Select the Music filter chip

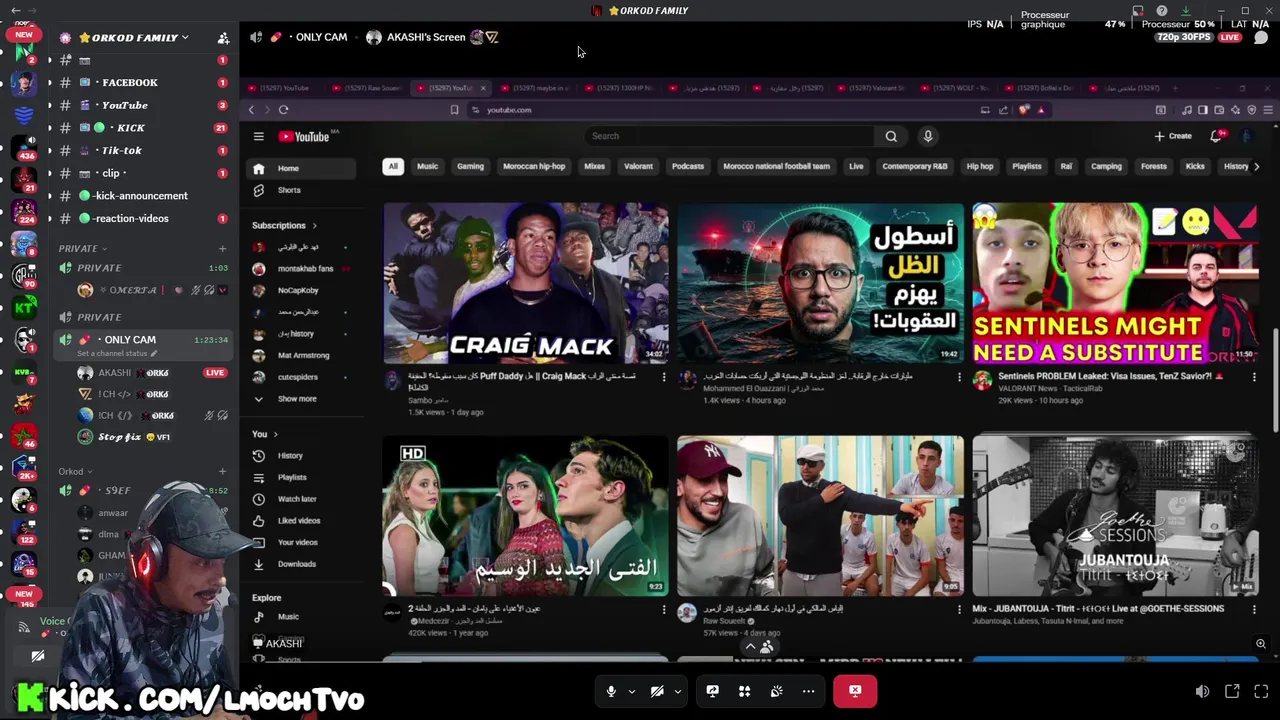pos(427,166)
